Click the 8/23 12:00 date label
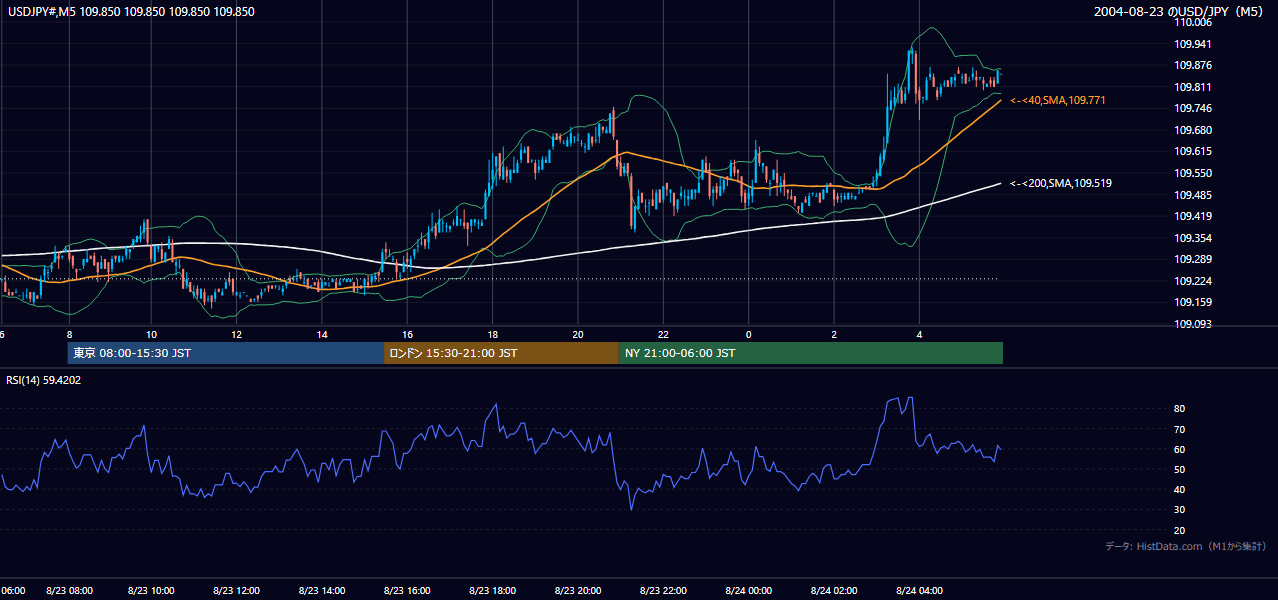The width and height of the screenshot is (1278, 600). click(x=237, y=590)
